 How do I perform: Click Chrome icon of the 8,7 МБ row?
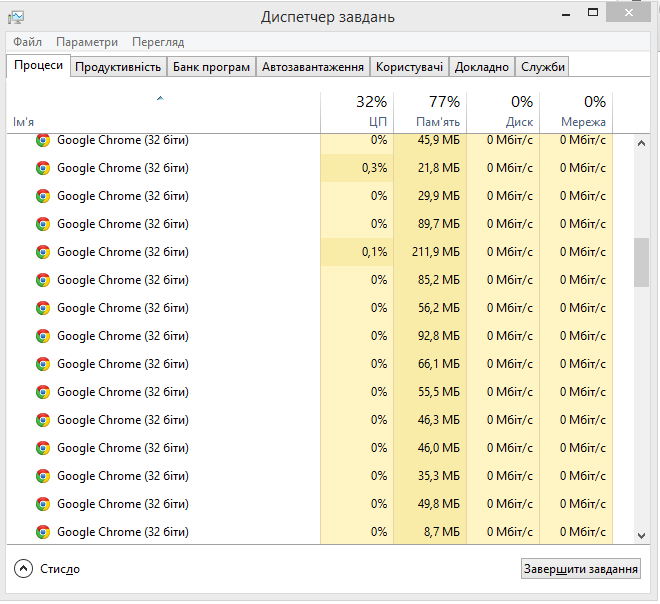[x=43, y=532]
